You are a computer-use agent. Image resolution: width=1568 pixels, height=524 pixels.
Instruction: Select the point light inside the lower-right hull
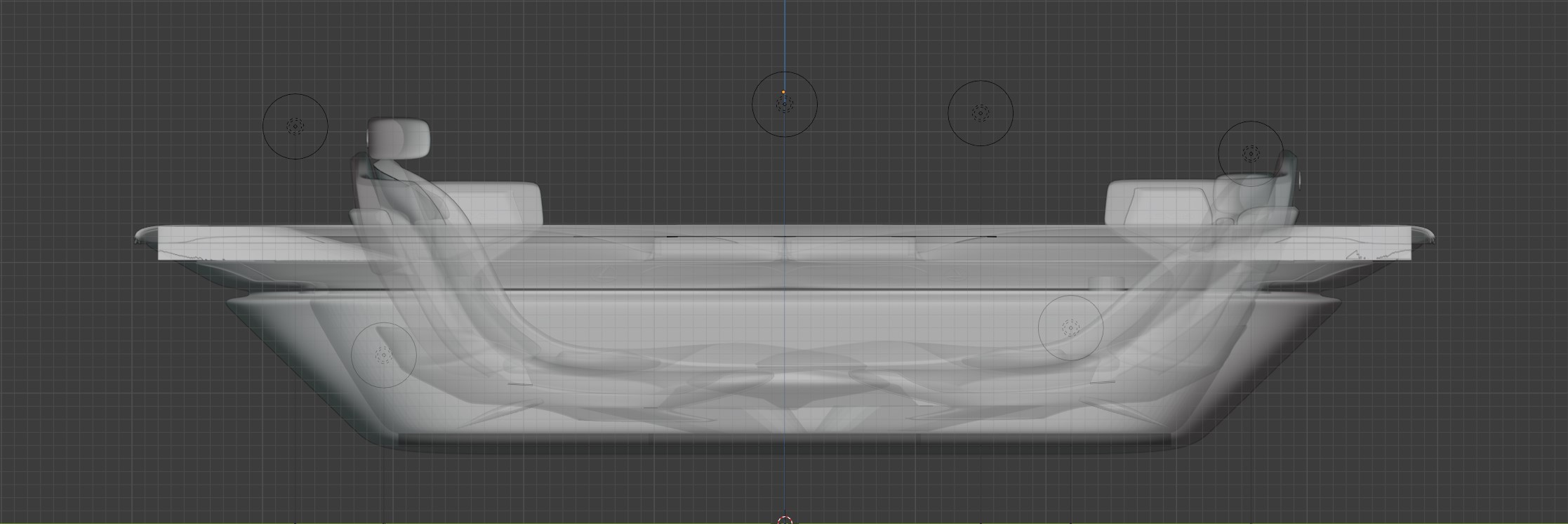tap(1070, 328)
